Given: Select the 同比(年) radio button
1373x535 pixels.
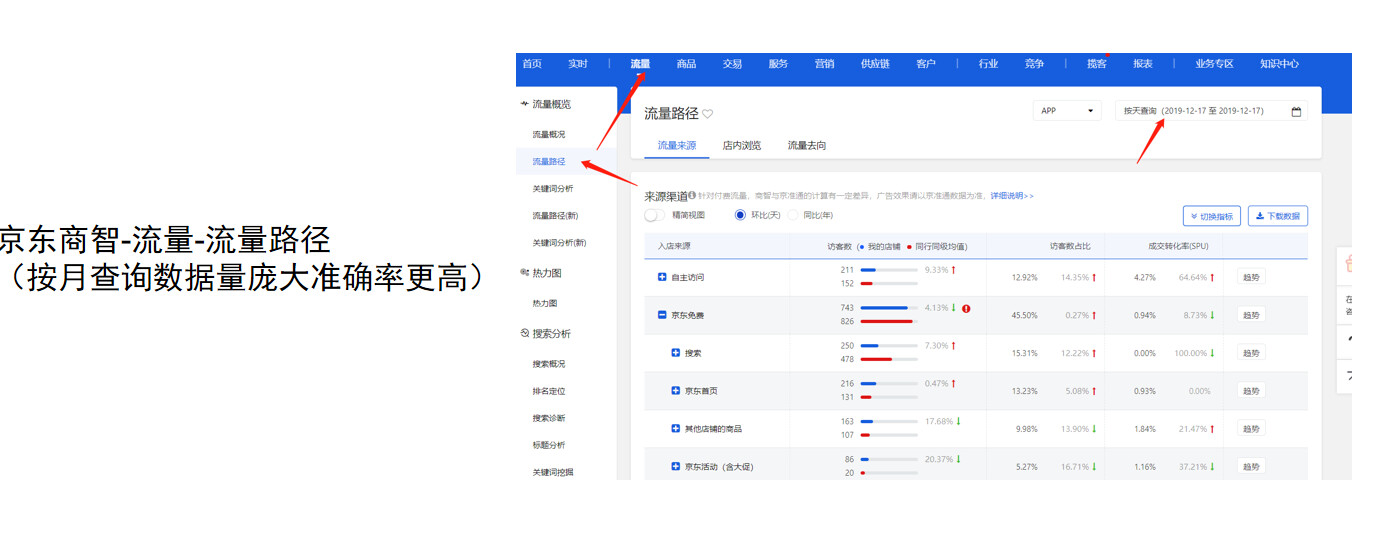Looking at the screenshot, I should (794, 215).
